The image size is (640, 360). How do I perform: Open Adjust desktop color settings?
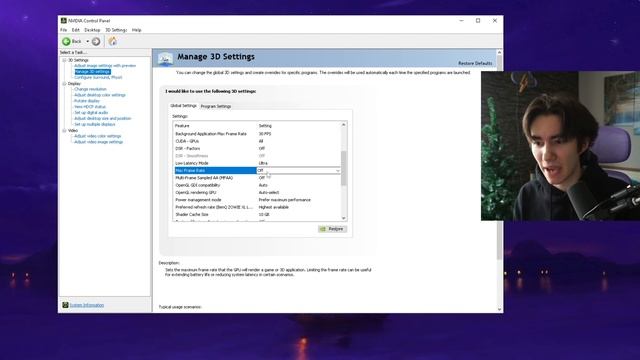point(100,95)
